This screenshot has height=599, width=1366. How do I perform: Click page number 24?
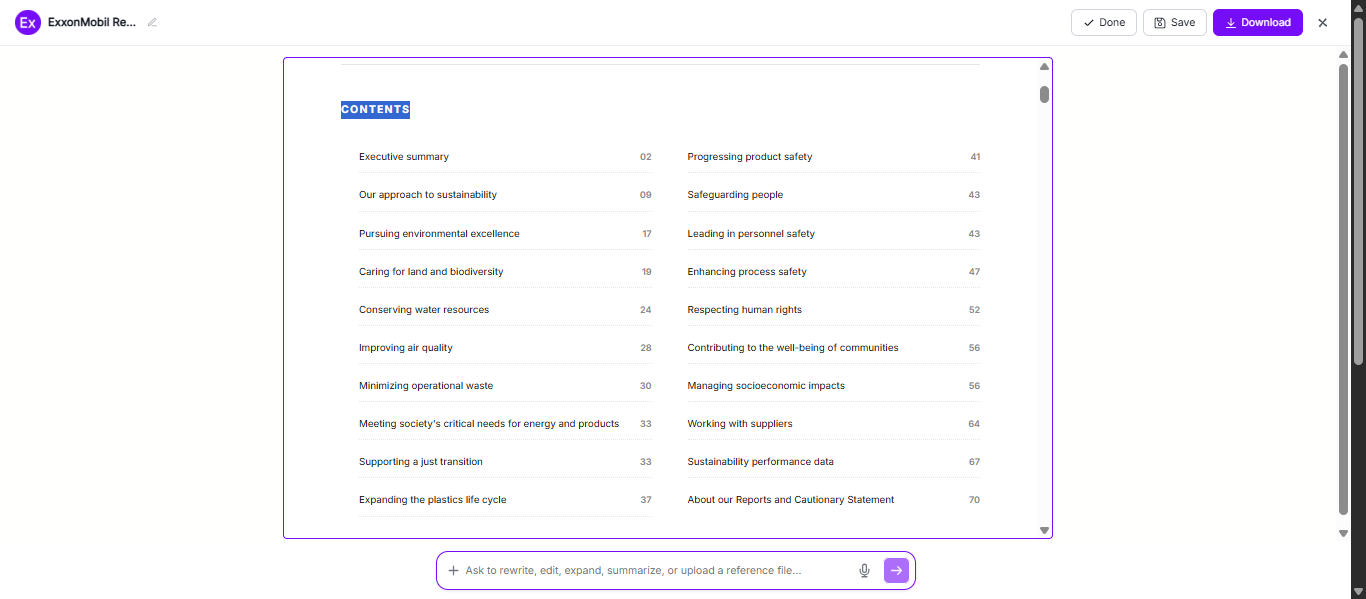tap(646, 310)
